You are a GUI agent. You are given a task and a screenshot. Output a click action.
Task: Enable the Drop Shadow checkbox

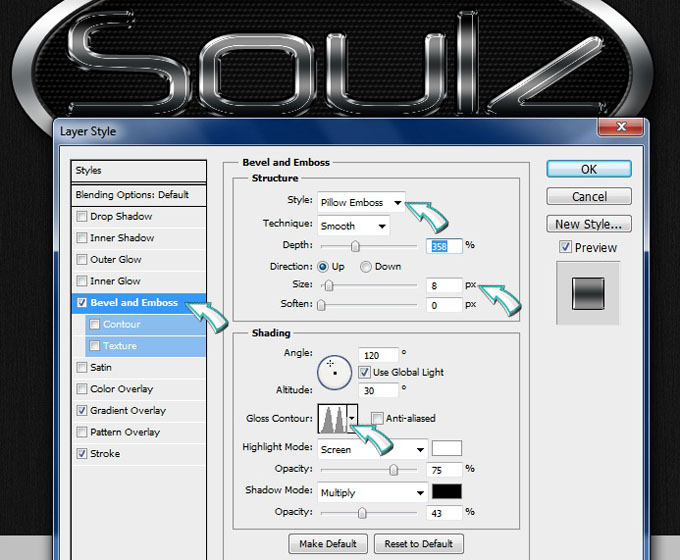(x=82, y=217)
